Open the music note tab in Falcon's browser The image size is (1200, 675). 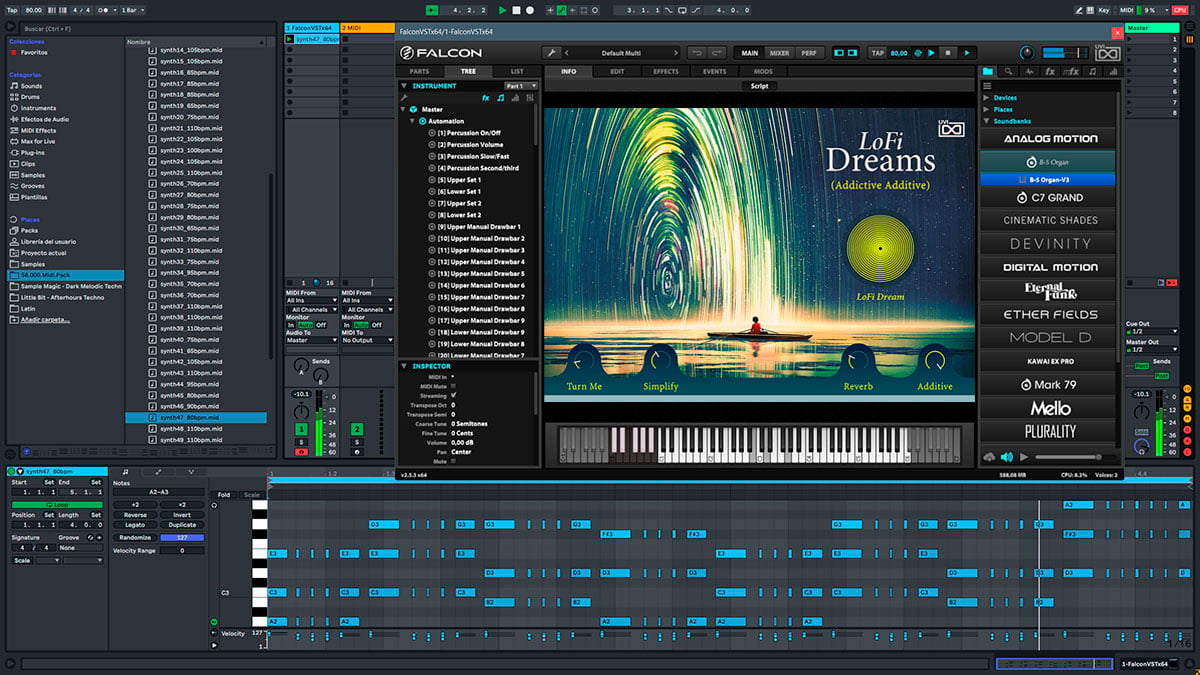pyautogui.click(x=1091, y=71)
